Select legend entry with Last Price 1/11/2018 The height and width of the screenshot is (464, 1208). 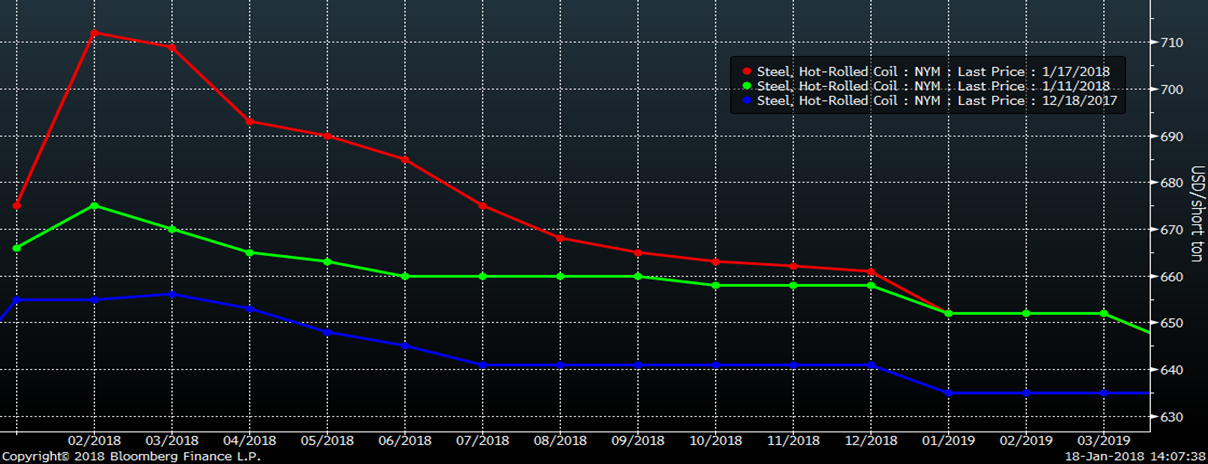(933, 86)
